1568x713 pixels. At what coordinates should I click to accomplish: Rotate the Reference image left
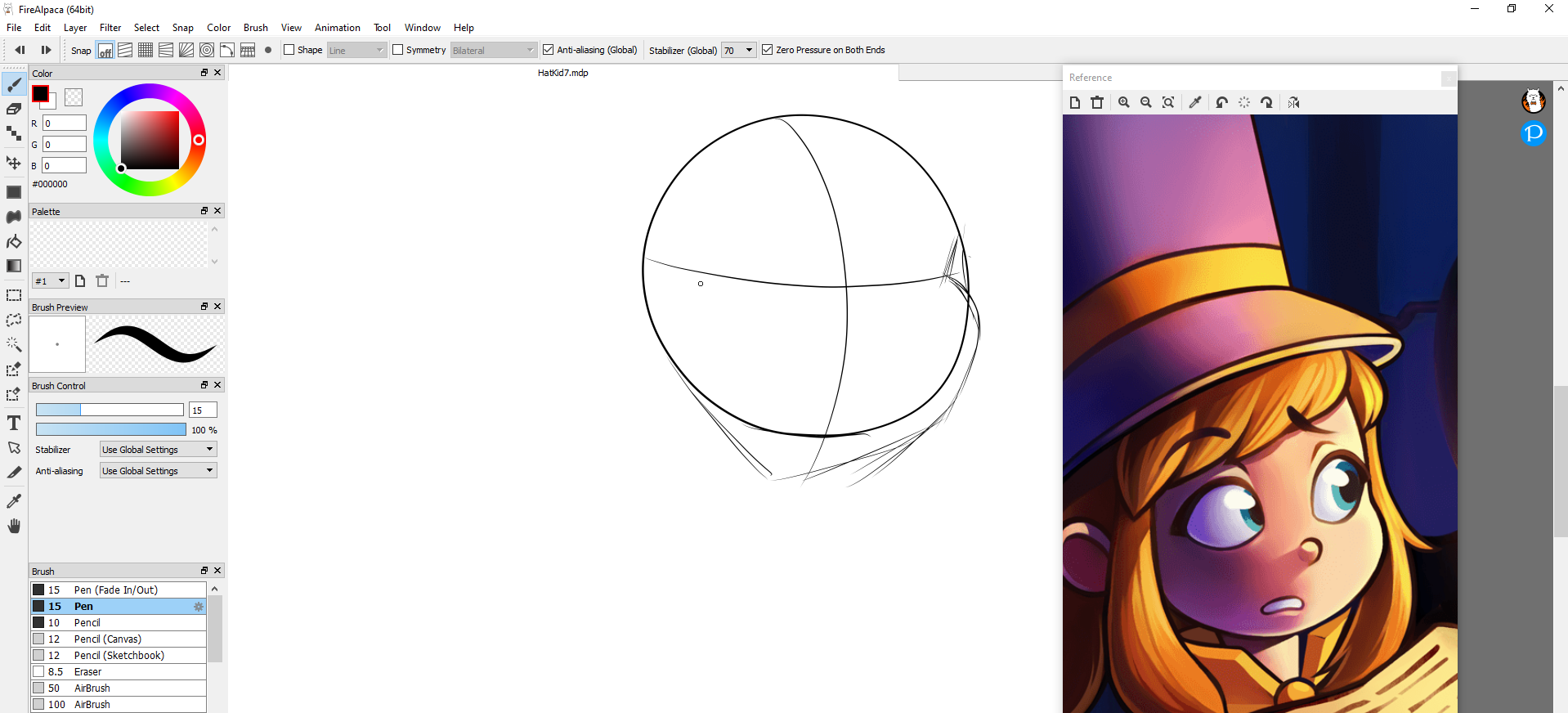click(1221, 102)
